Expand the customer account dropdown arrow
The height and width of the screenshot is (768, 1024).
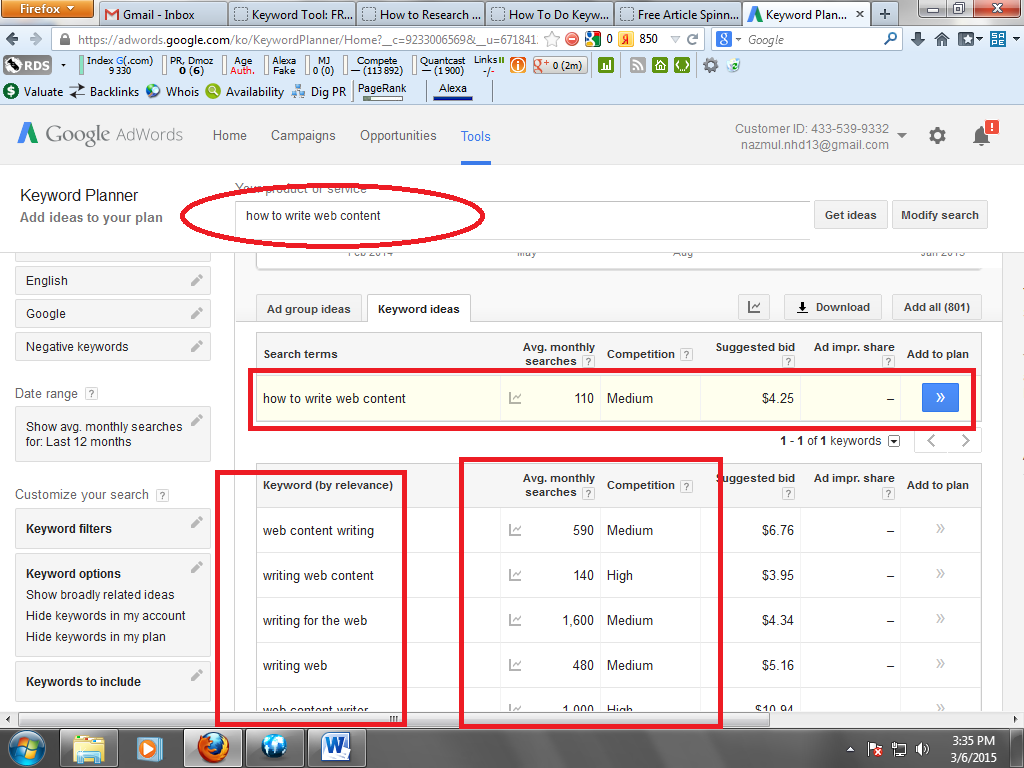(902, 136)
